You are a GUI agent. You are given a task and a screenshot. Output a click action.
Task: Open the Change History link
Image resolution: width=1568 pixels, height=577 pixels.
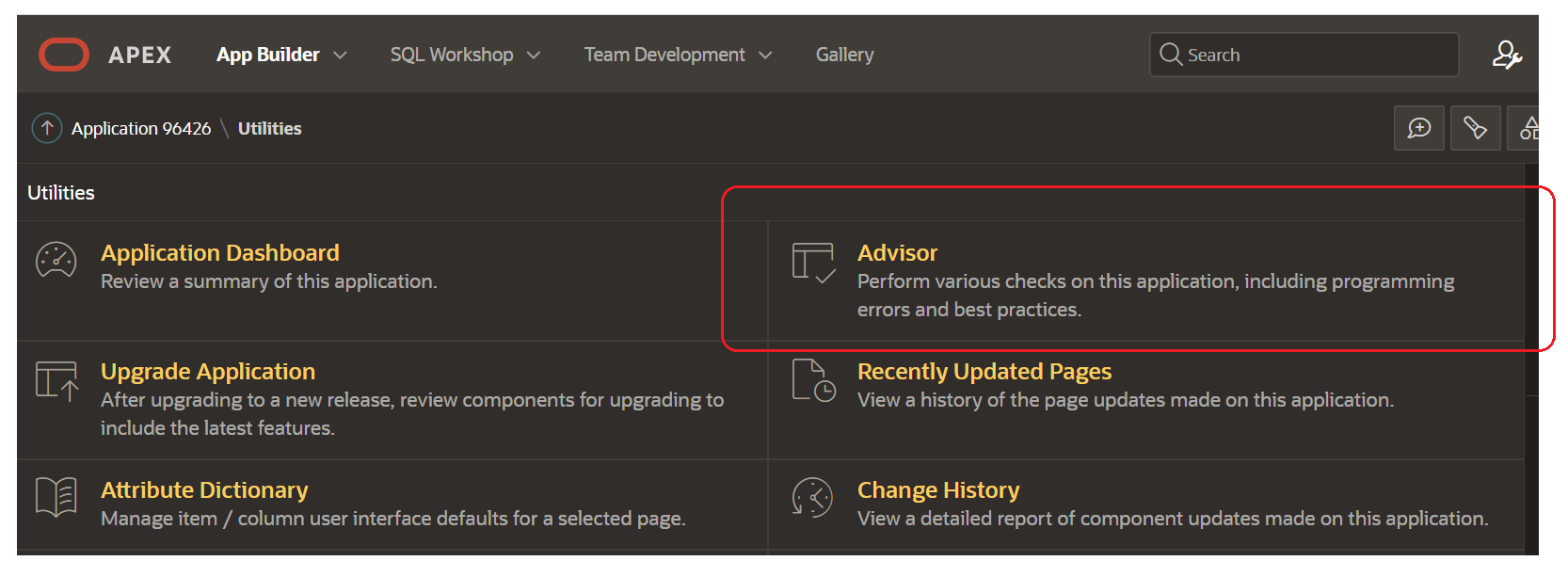[x=938, y=489]
